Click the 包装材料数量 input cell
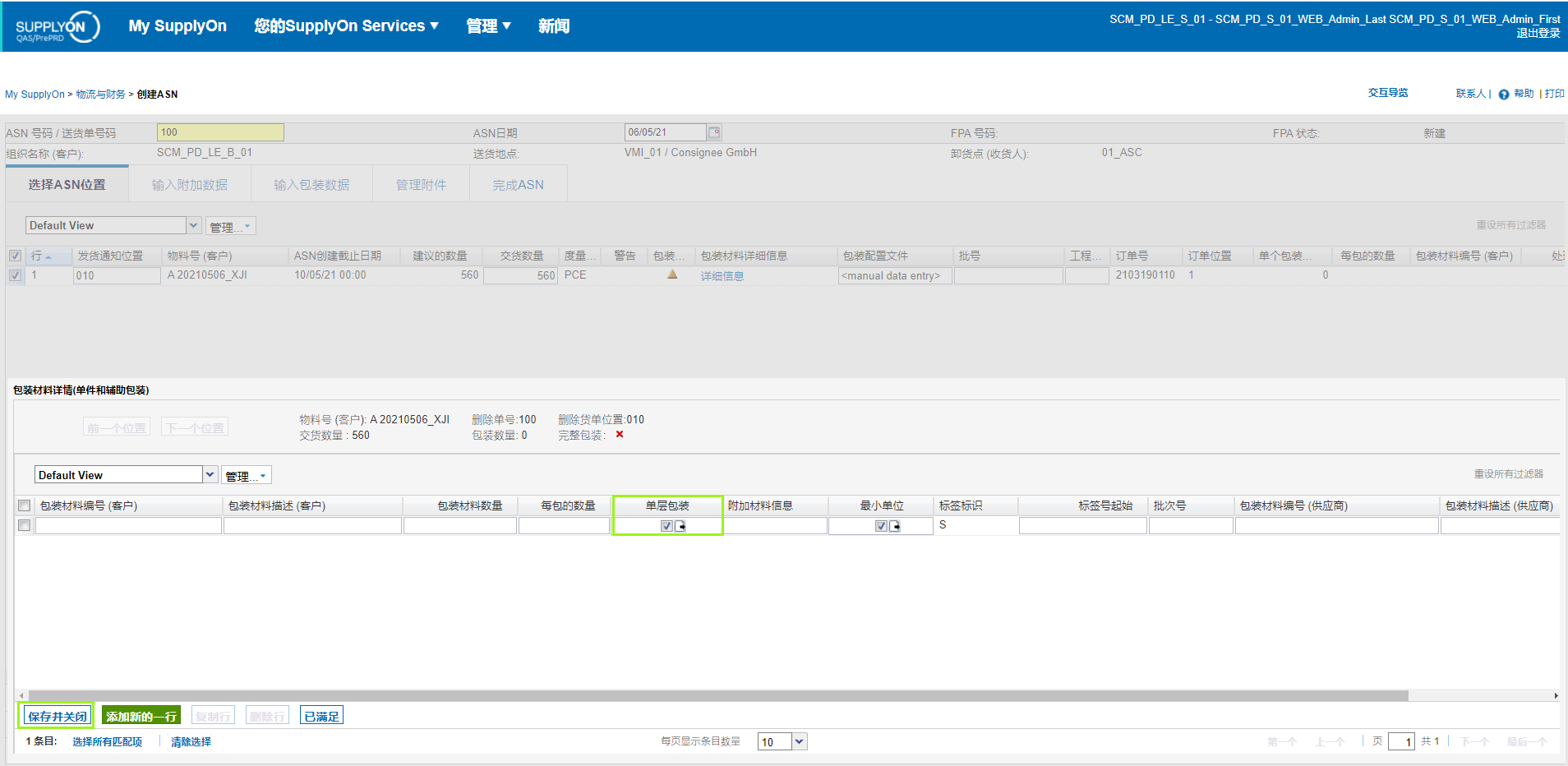Image resolution: width=1568 pixels, height=766 pixels. coord(460,525)
